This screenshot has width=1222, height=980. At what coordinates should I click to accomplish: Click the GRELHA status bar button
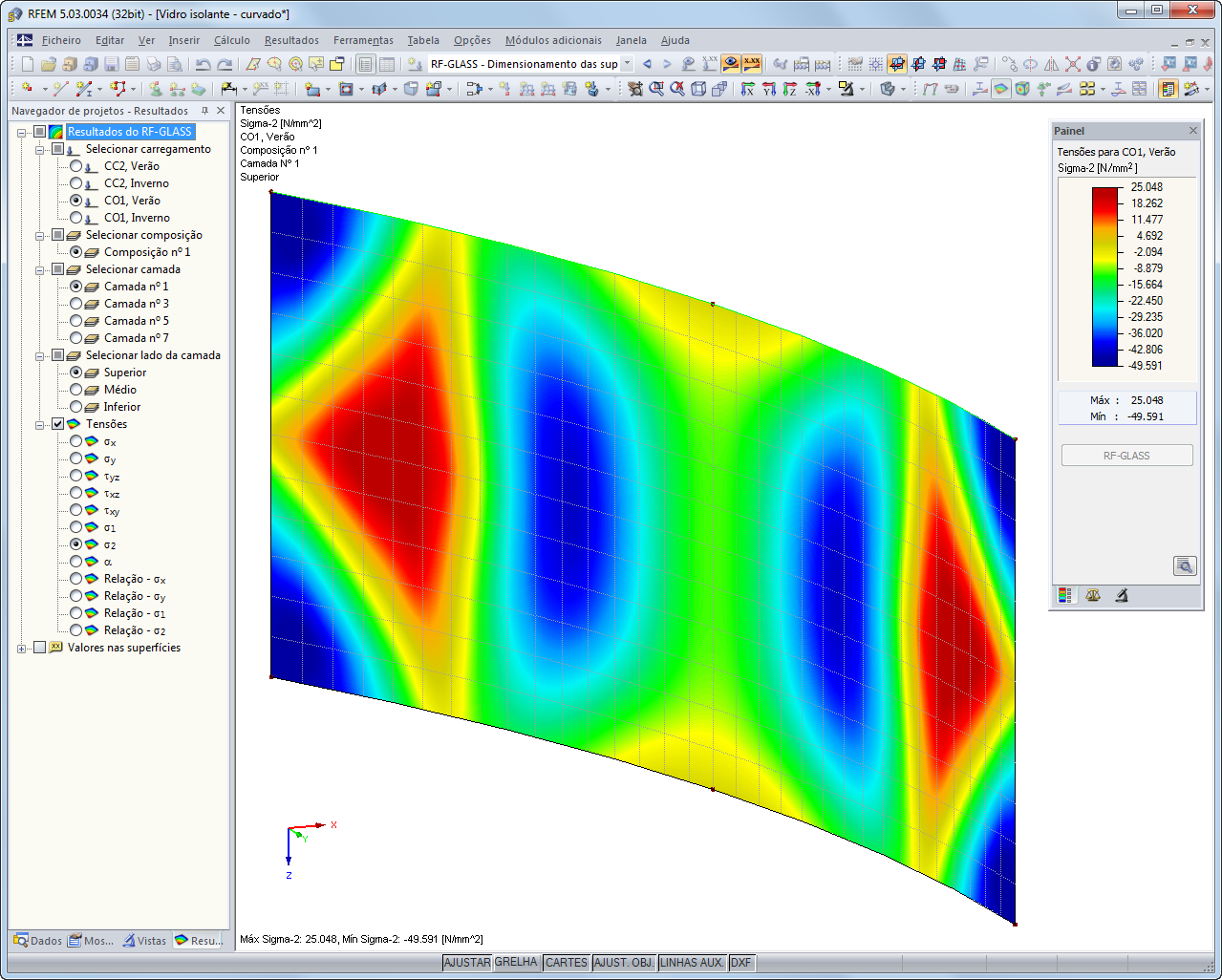point(516,963)
